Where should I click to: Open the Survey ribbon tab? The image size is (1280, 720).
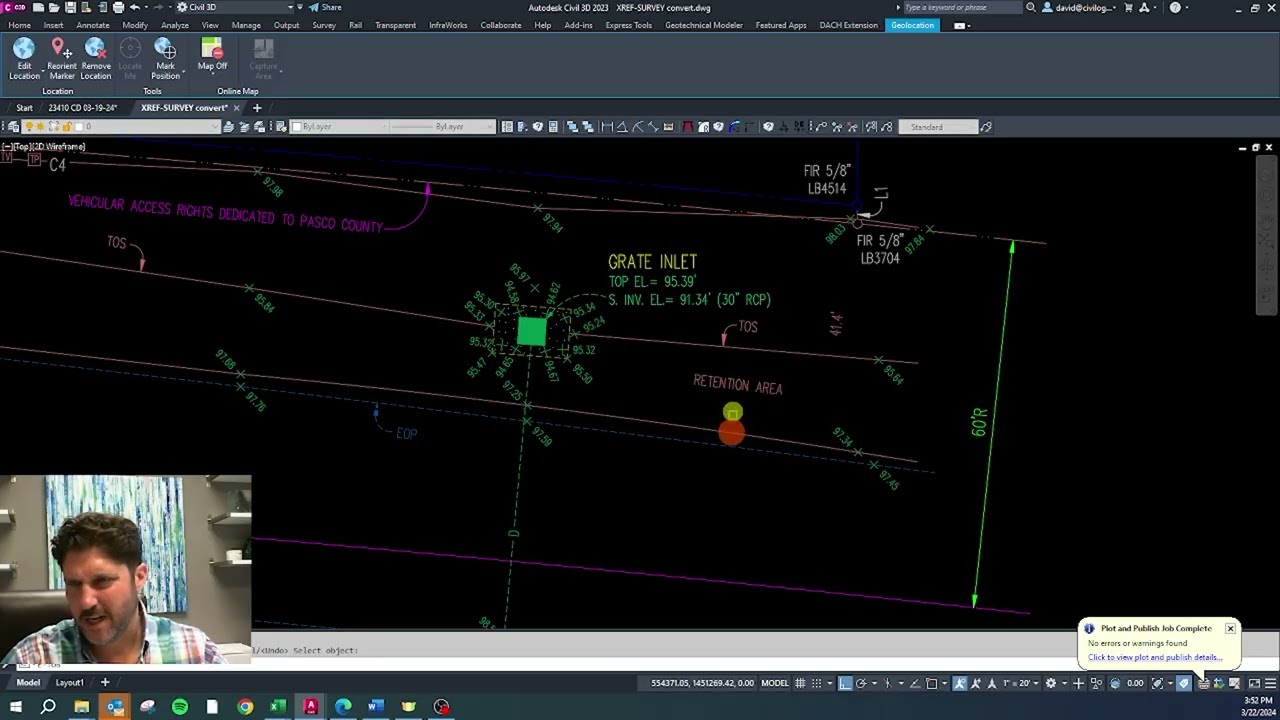(x=324, y=25)
